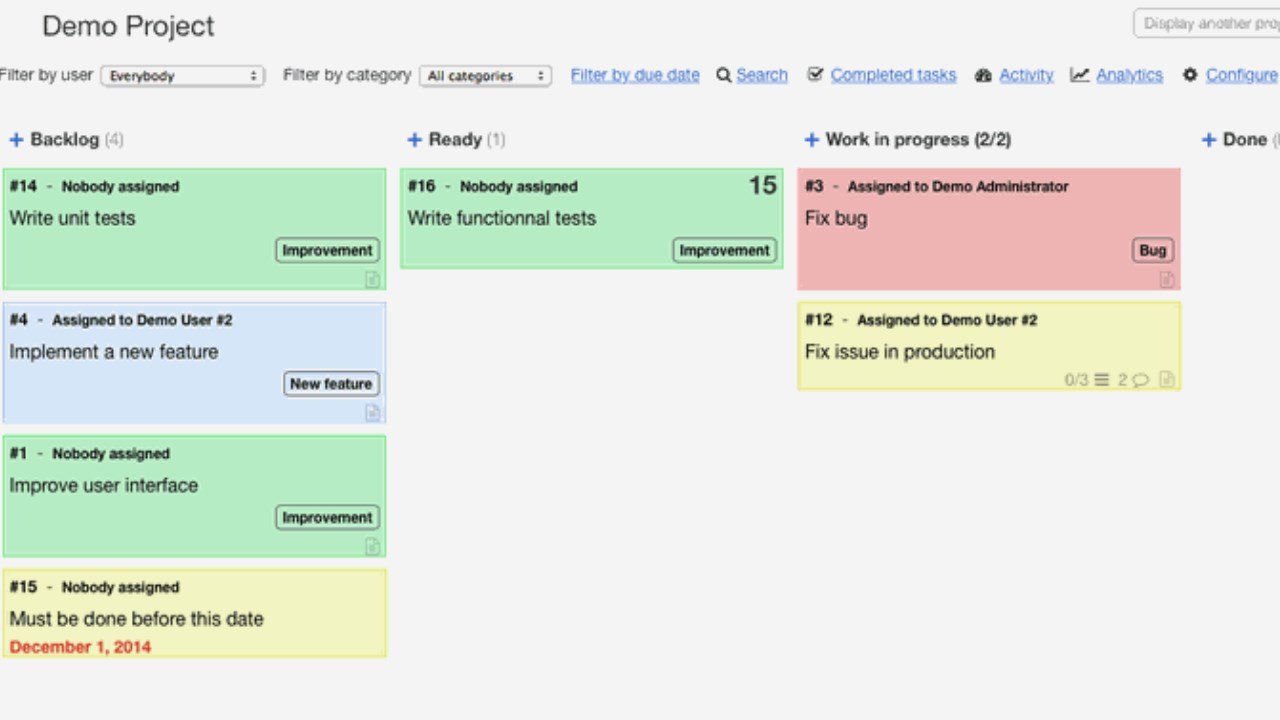Click the Completed tasks checkbox icon
This screenshot has height=720, width=1280.
click(815, 75)
